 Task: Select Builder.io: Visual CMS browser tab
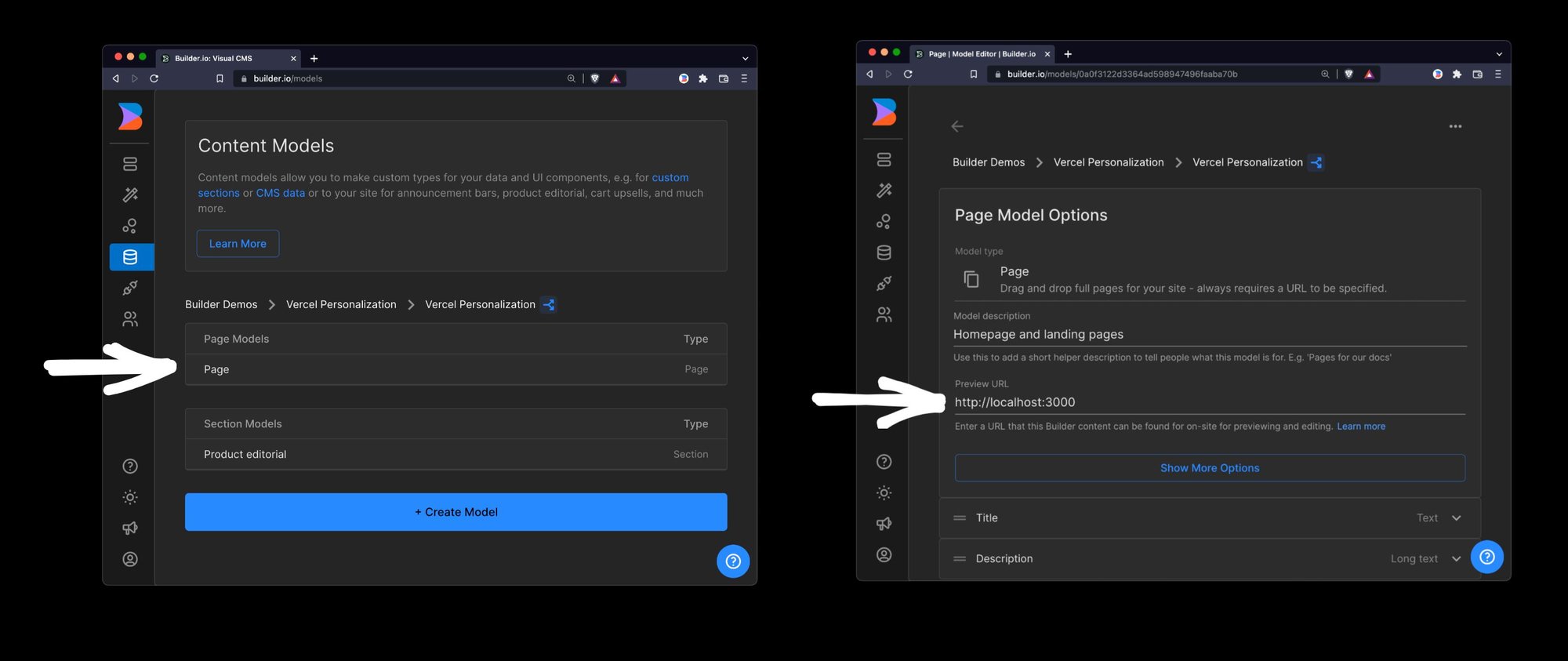point(228,58)
